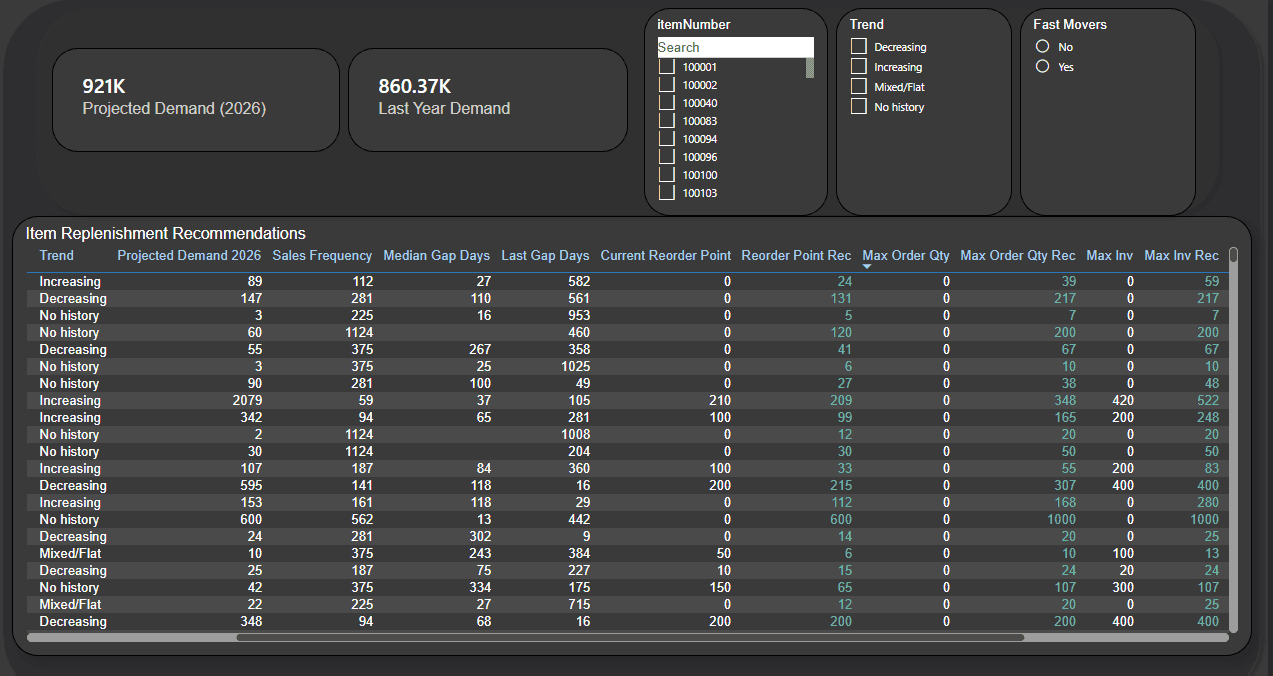1273x676 pixels.
Task: Click the itemNumber Search box
Action: [x=735, y=46]
